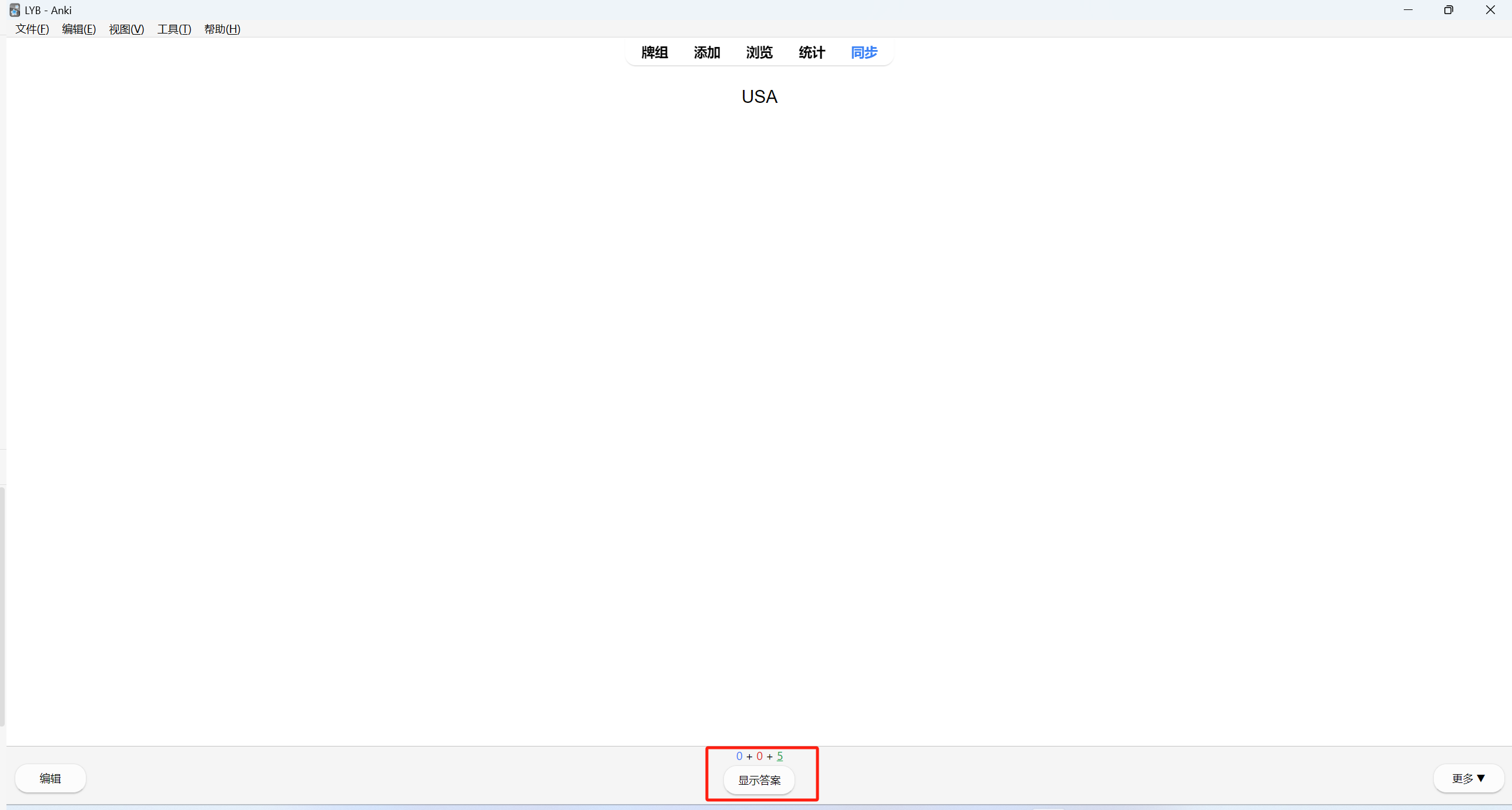Click the blue 同步 sync link

click(864, 52)
